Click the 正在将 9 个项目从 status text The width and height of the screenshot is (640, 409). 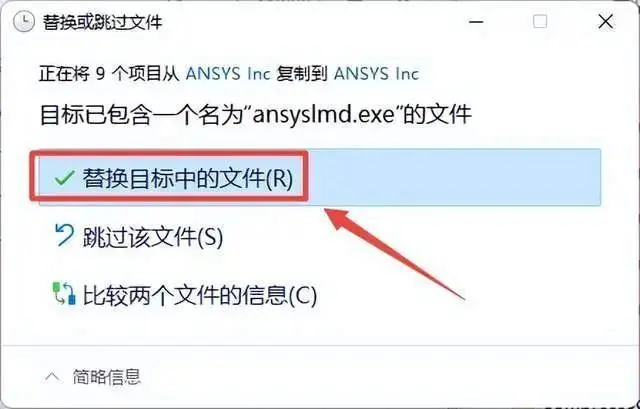click(109, 74)
